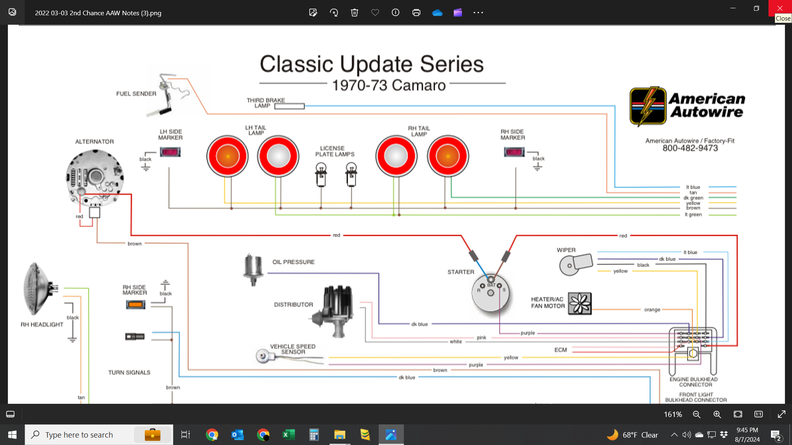Viewport: 792px width, 445px height.
Task: Toggle the filmstrip at bottom left
Action: (x=11, y=414)
